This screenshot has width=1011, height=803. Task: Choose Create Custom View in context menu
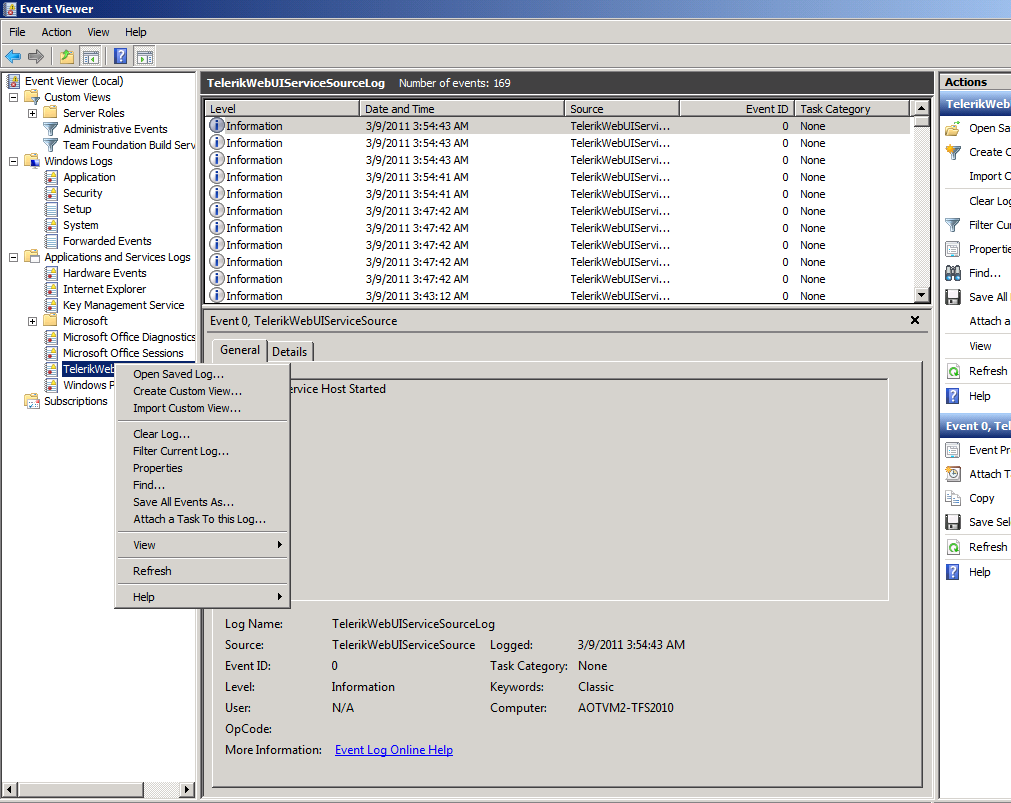click(202, 392)
